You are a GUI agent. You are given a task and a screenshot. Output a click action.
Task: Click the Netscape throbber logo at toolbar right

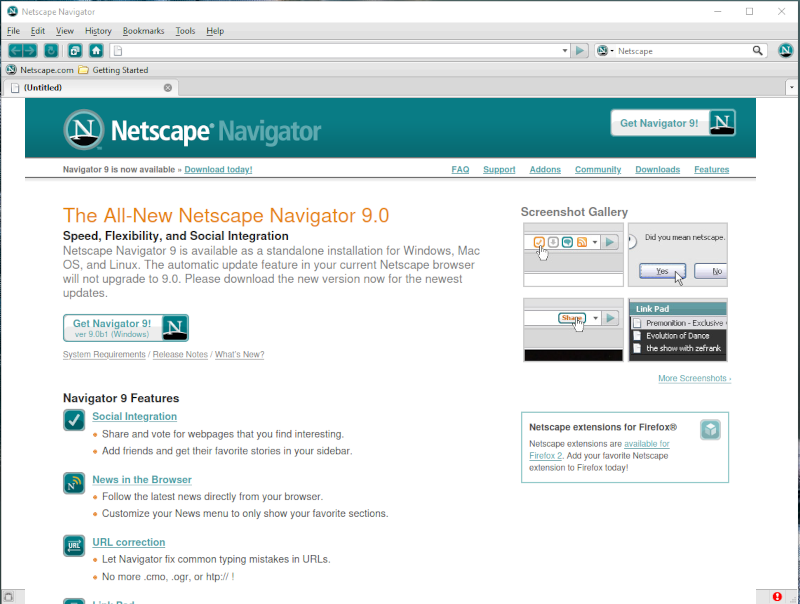785,50
